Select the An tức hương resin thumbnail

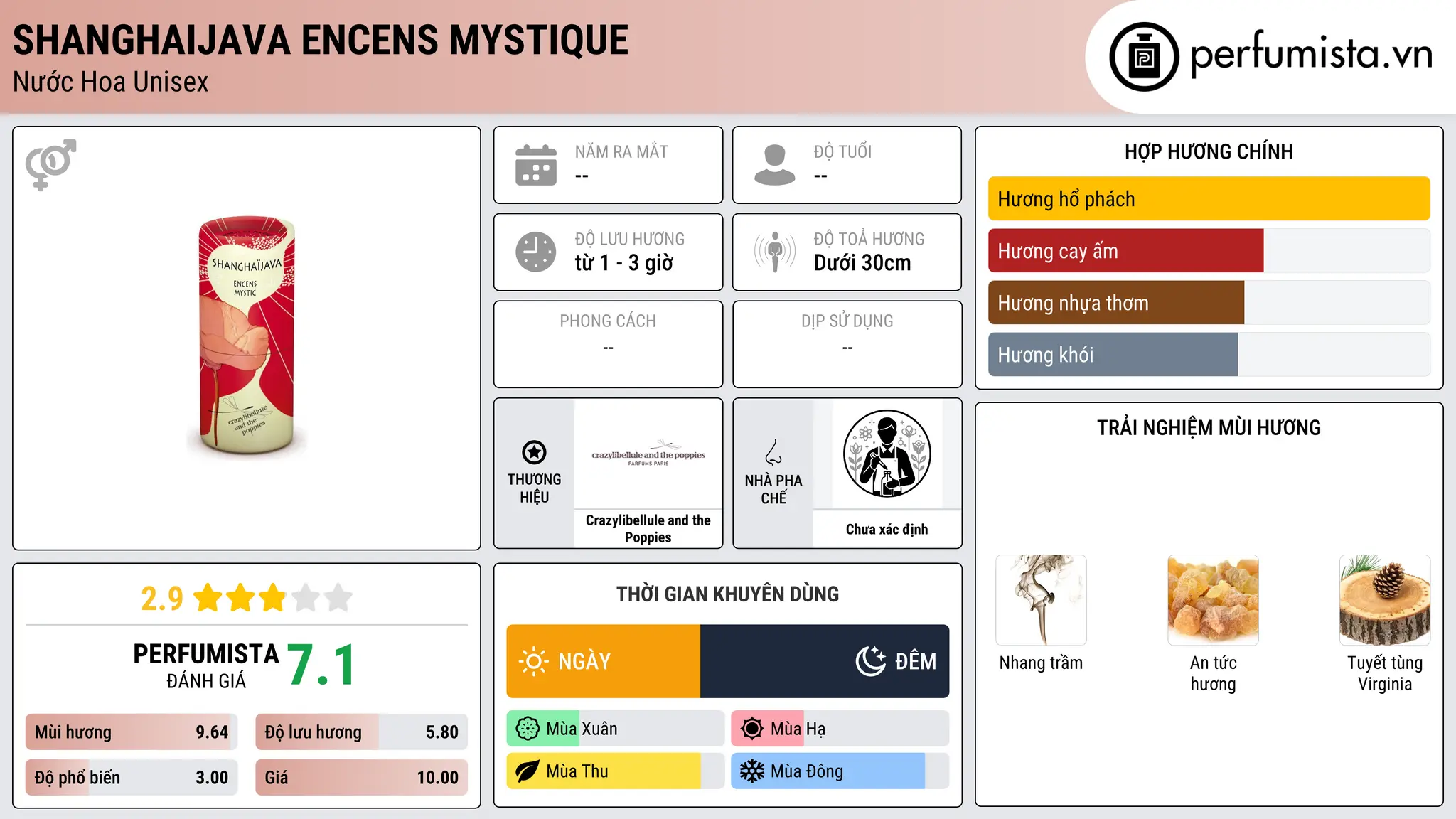[1213, 600]
